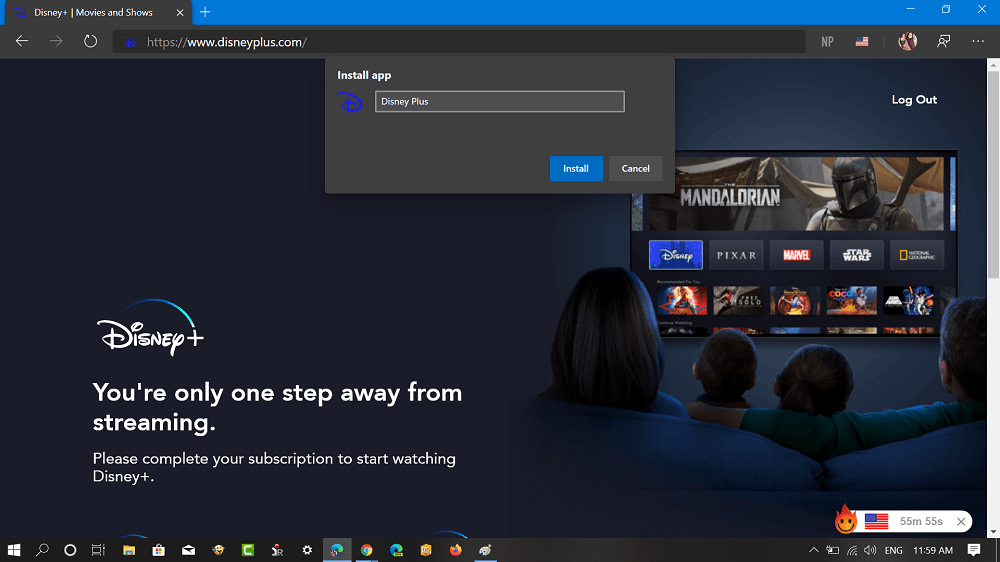Open File Explorer from the taskbar
Image resolution: width=1000 pixels, height=562 pixels.
[x=129, y=550]
